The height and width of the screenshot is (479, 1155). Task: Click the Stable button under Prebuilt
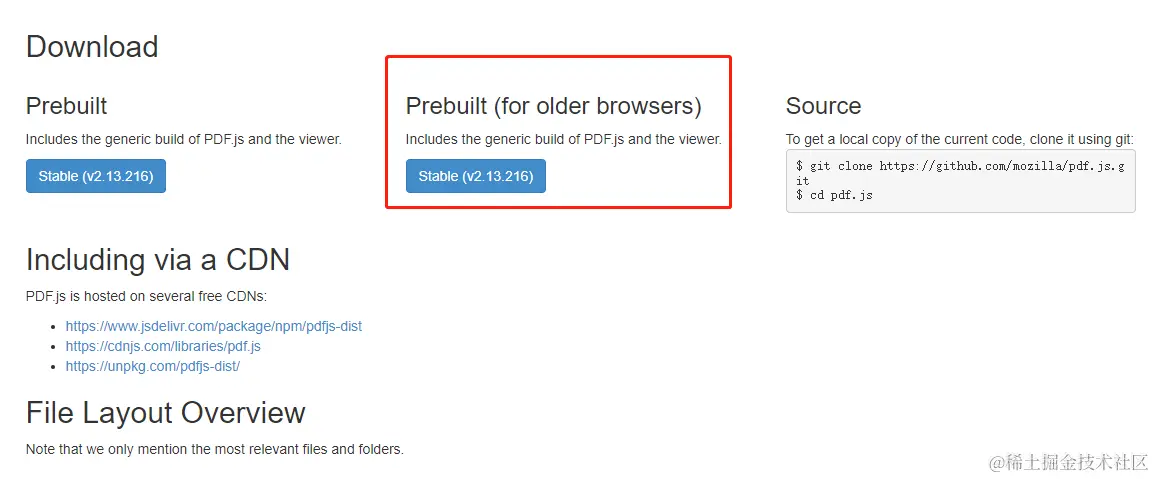95,176
